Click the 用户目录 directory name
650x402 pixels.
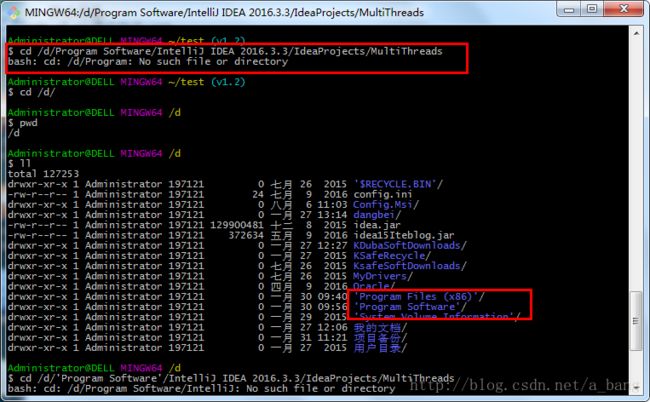pos(380,348)
